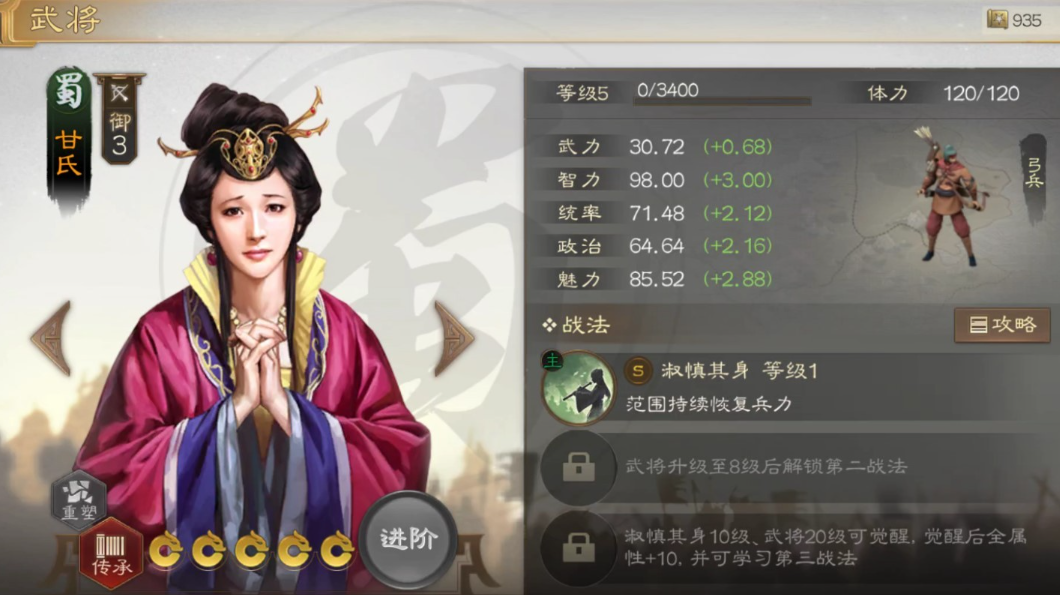Open the 重塑 reshape icon

coord(80,500)
